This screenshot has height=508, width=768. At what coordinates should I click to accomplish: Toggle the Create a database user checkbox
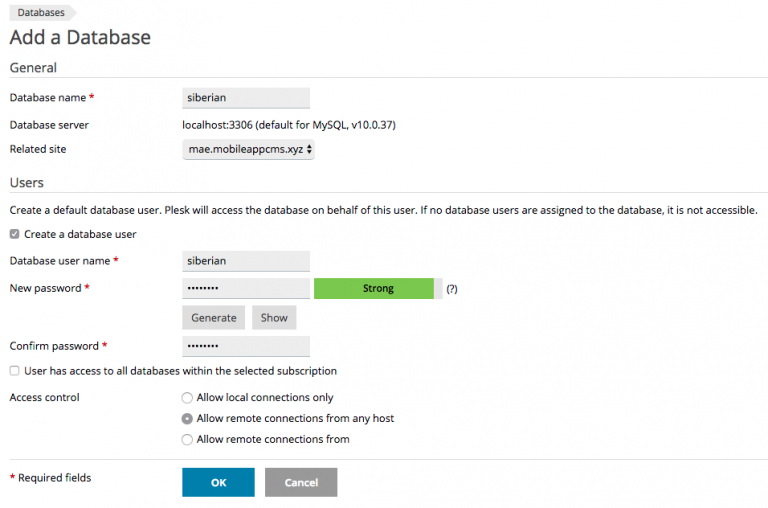pos(15,234)
